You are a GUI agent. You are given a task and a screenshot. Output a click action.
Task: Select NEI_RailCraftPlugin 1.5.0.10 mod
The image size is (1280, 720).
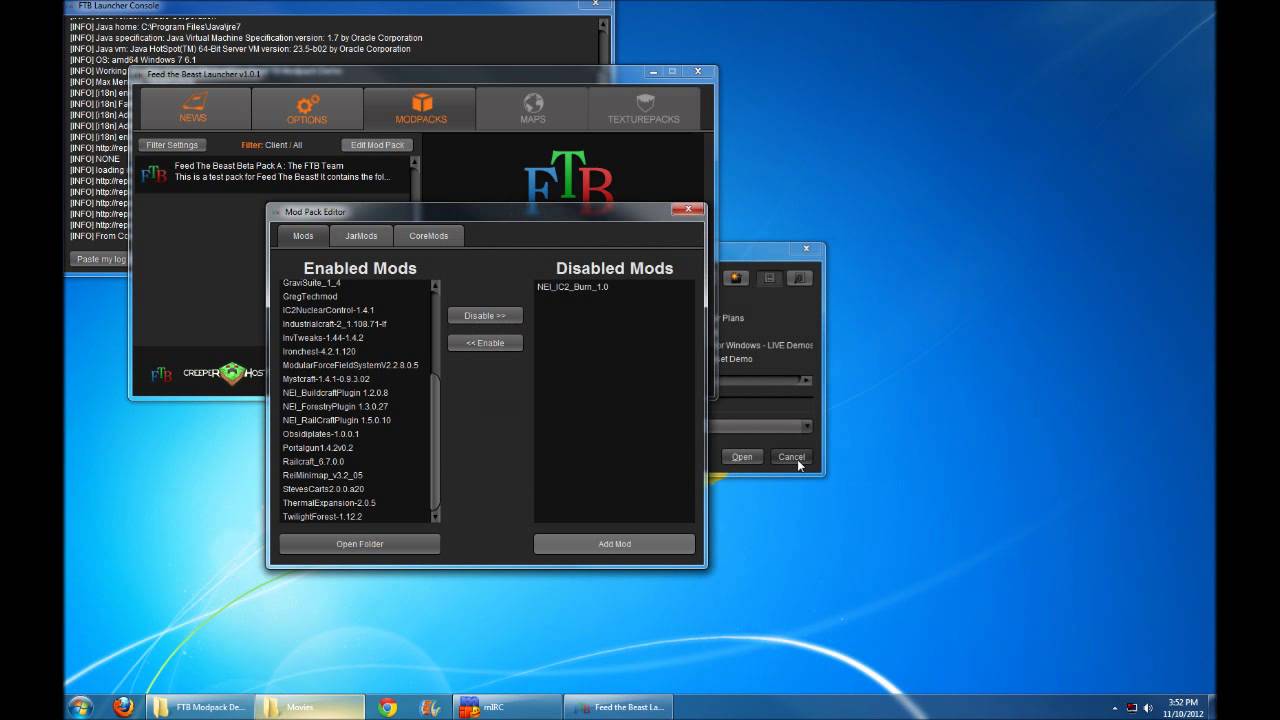(337, 421)
